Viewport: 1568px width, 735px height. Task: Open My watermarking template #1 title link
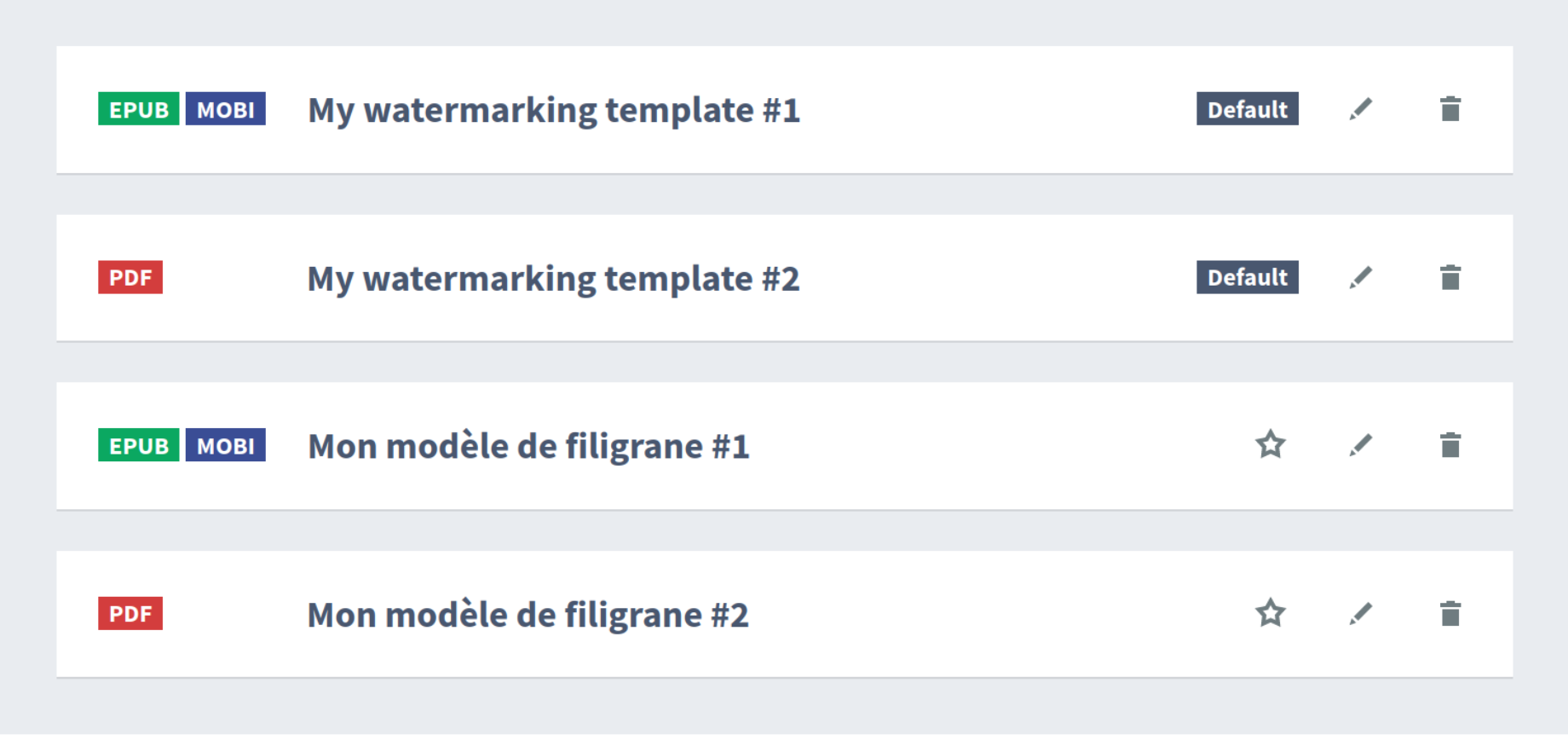tap(554, 109)
